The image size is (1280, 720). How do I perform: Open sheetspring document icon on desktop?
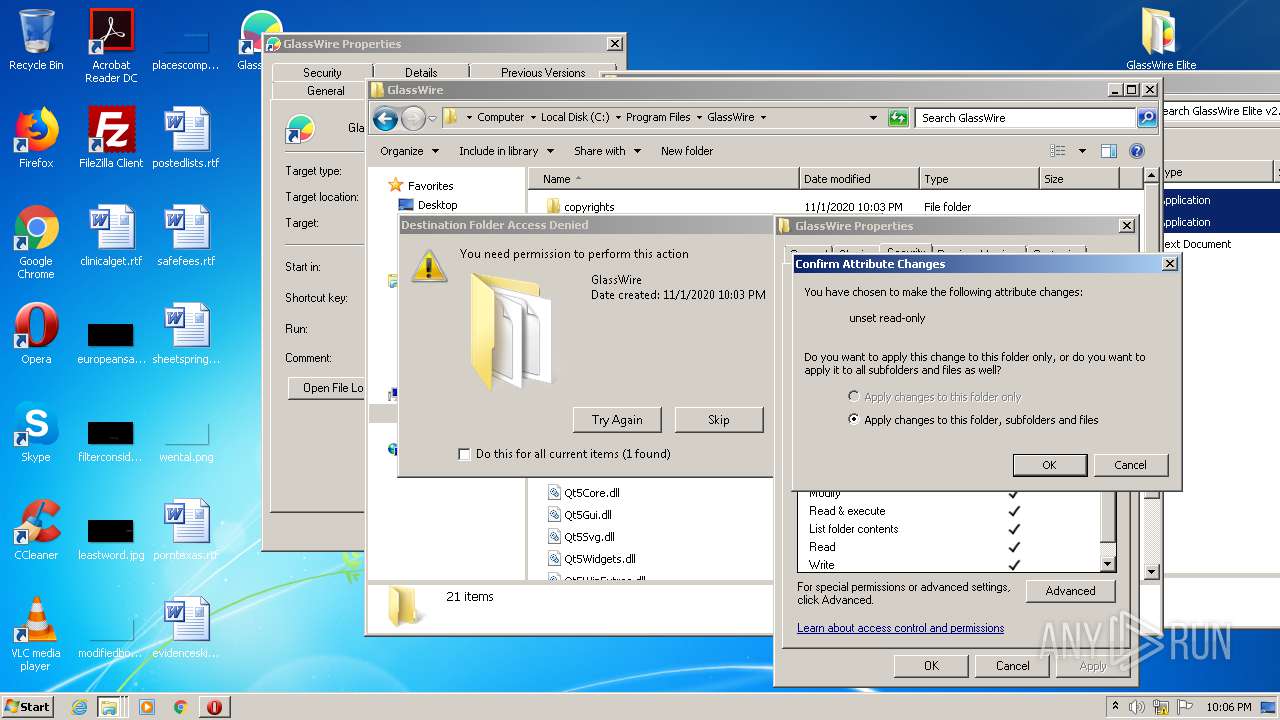186,334
